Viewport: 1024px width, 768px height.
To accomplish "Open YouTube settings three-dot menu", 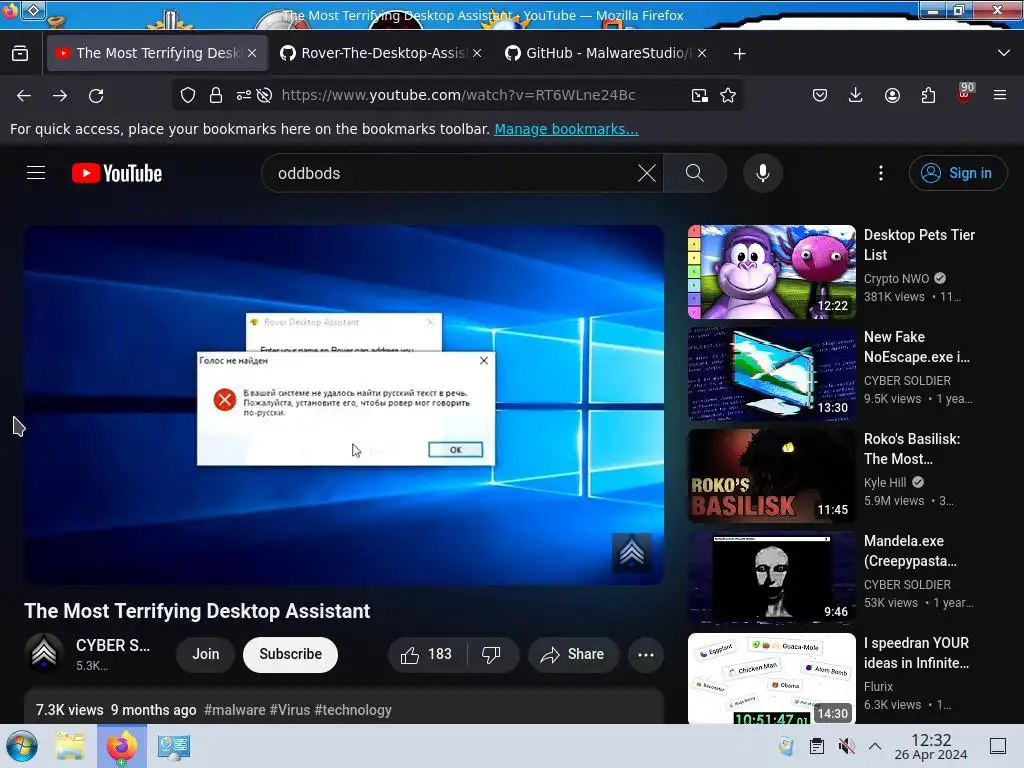I will [881, 173].
